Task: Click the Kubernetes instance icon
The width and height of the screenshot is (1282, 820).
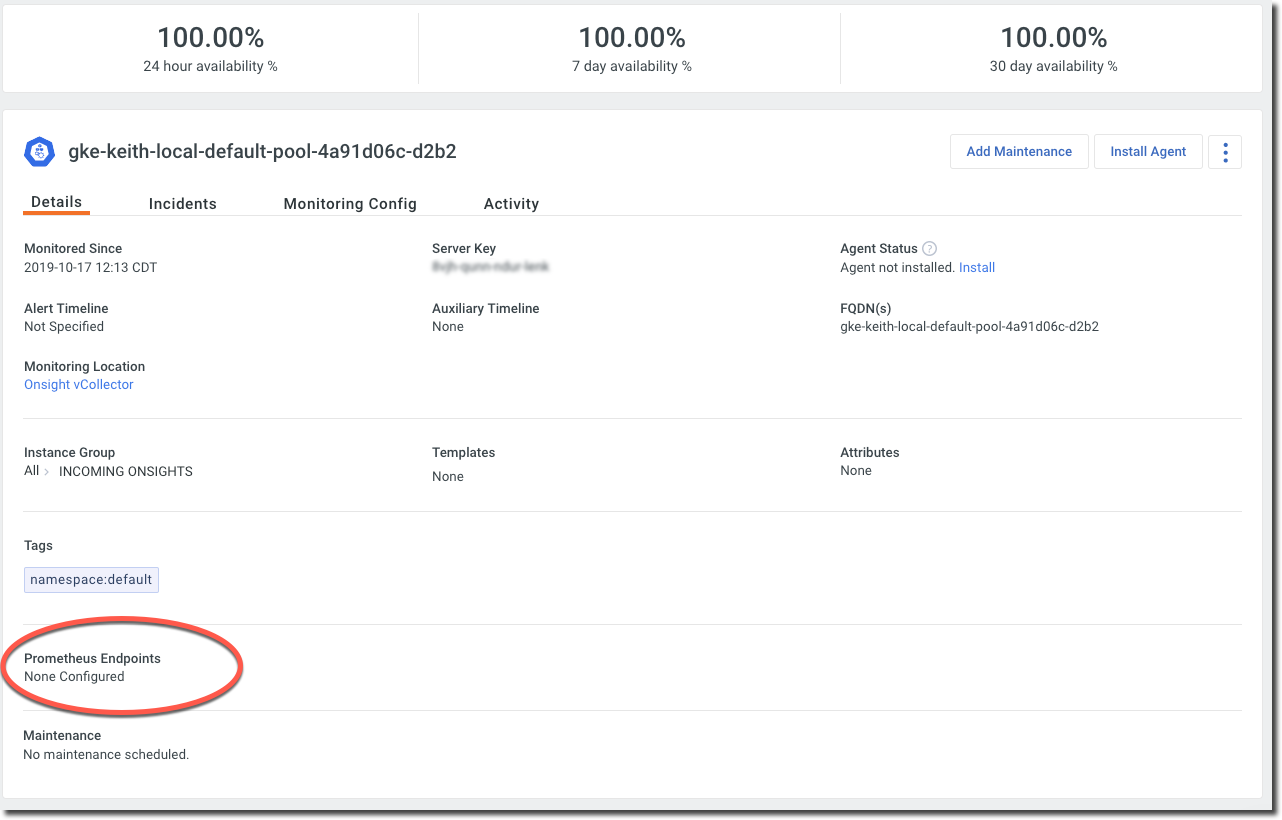Action: (x=40, y=152)
